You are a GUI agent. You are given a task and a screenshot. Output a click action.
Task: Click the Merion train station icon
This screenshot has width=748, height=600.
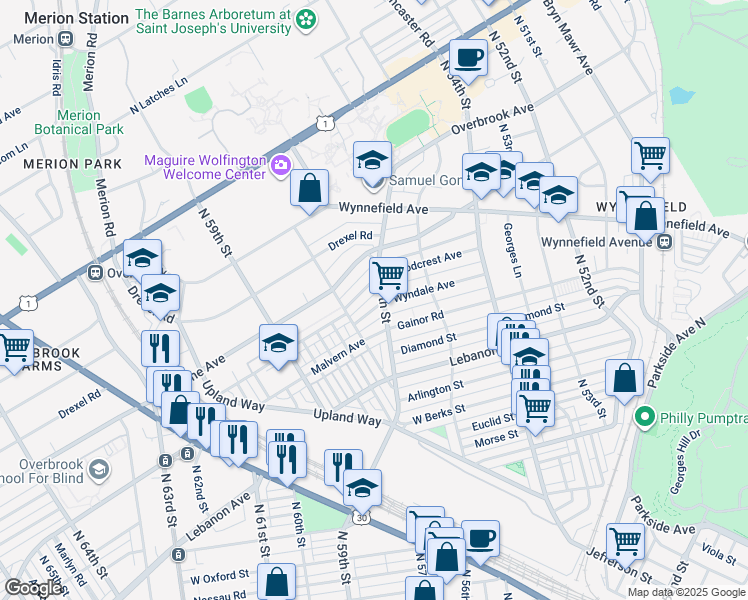pos(66,39)
